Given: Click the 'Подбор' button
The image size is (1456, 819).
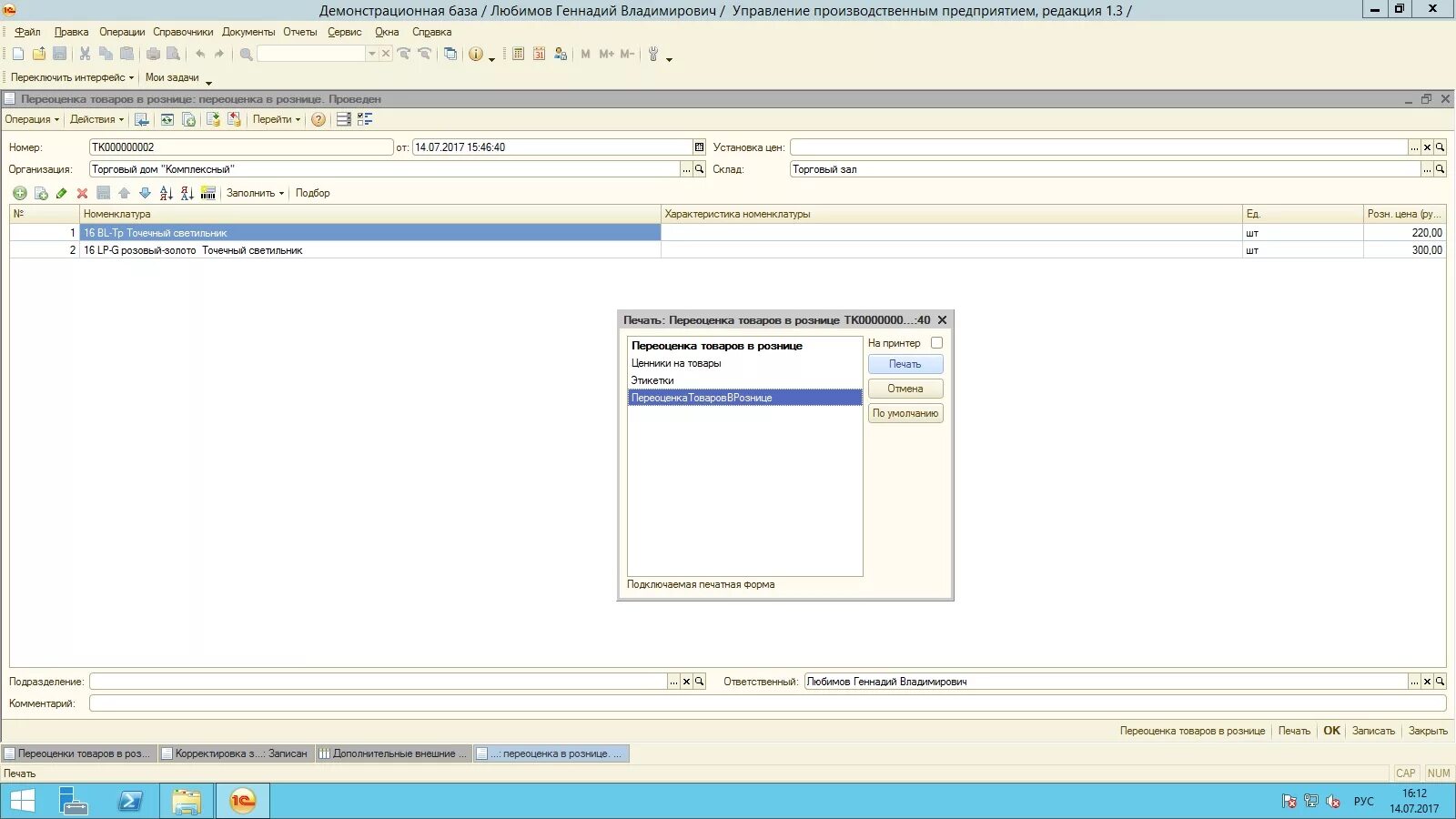Looking at the screenshot, I should coord(312,193).
